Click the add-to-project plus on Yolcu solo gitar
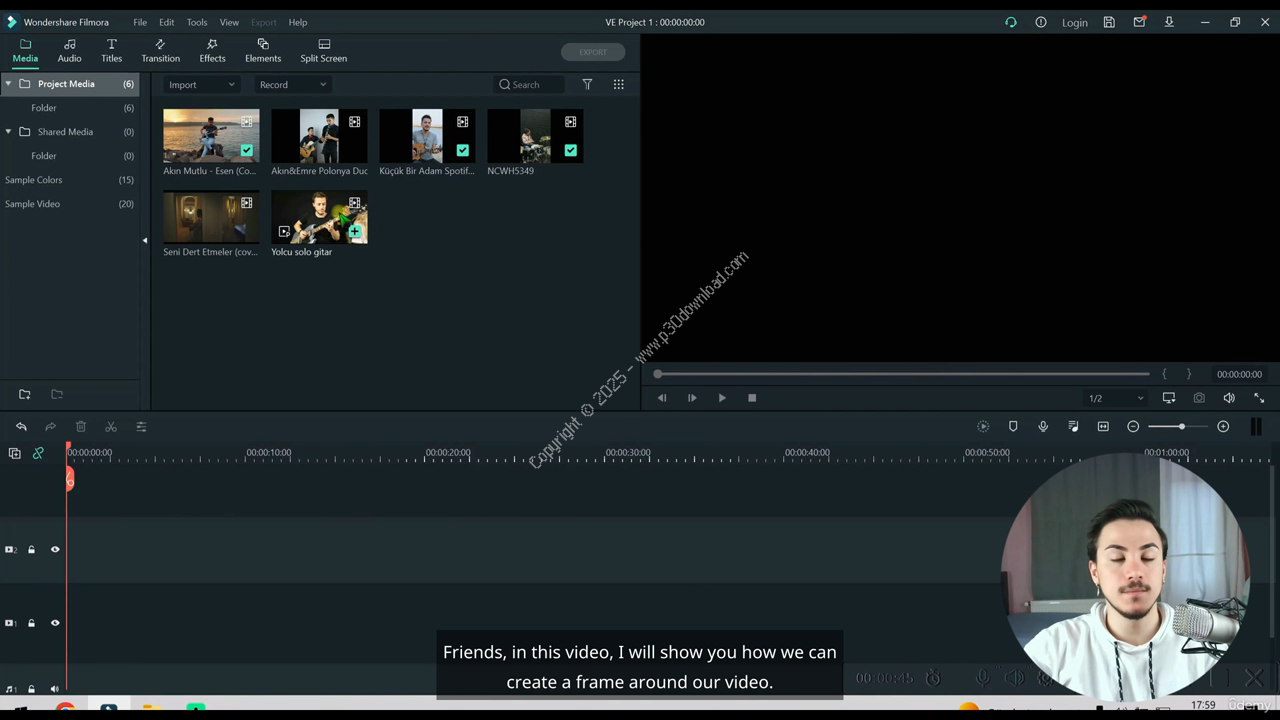Viewport: 1280px width, 720px height. click(354, 232)
